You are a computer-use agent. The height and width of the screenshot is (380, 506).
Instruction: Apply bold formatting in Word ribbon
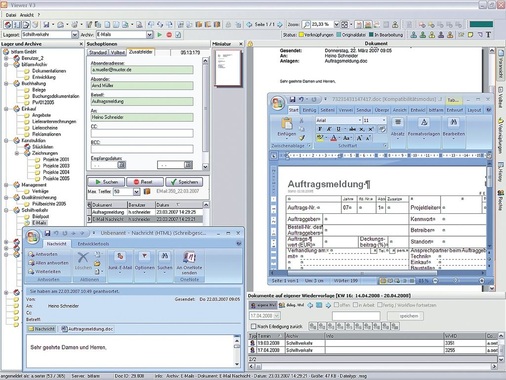coord(320,129)
